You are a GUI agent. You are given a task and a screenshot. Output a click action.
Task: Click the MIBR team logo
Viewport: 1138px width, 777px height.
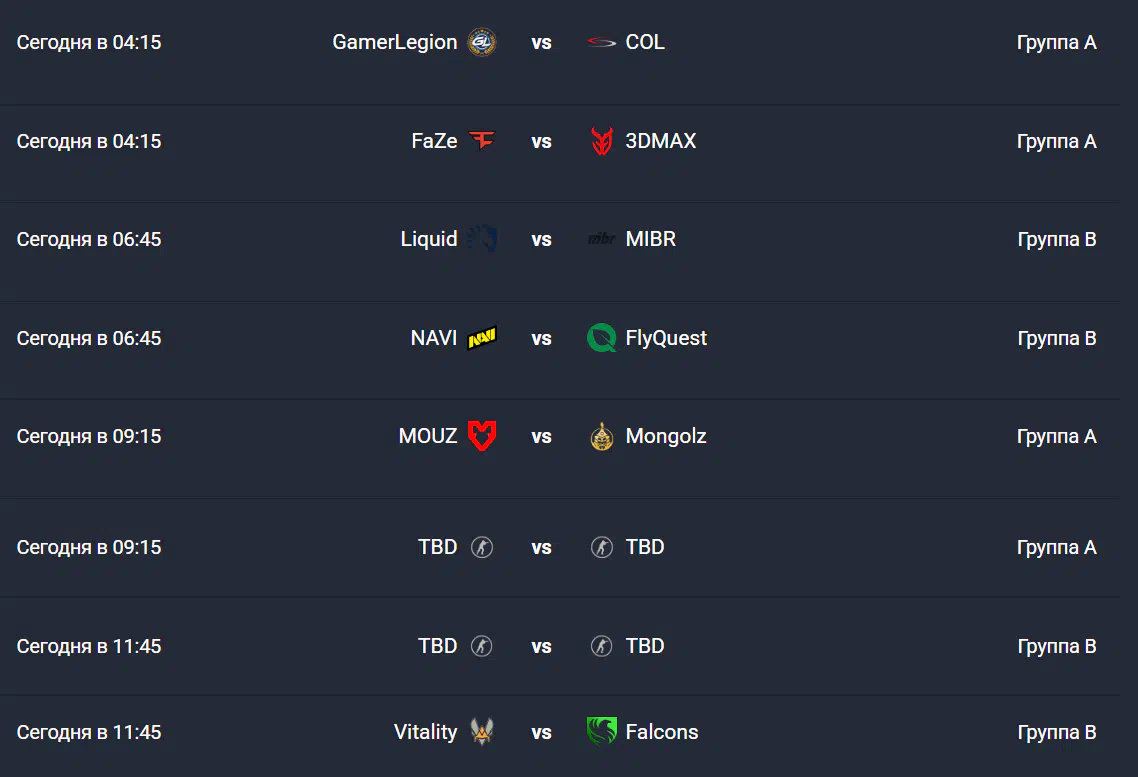(x=602, y=239)
